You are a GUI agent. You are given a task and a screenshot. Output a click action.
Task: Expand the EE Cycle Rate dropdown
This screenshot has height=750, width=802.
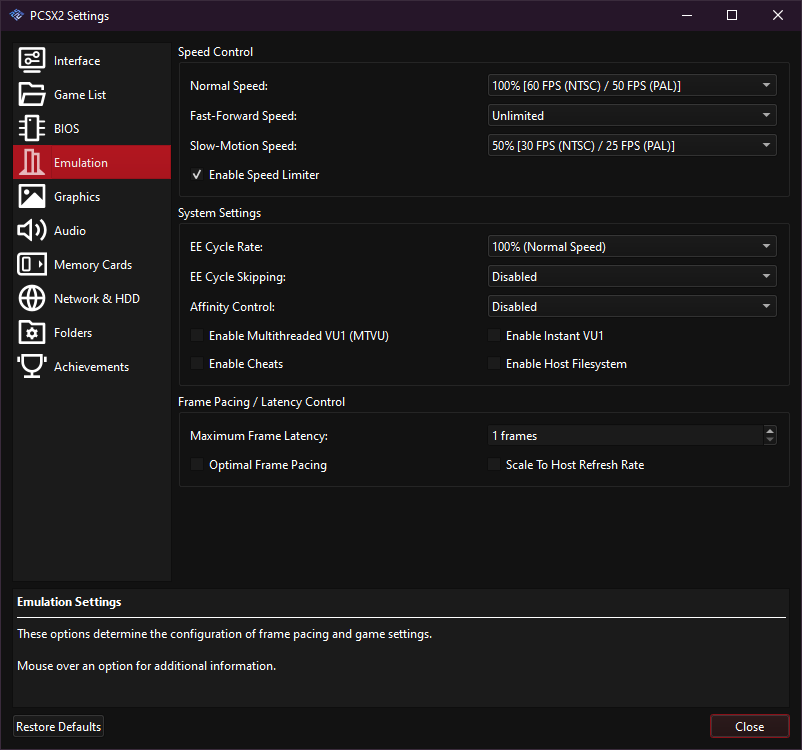[632, 247]
